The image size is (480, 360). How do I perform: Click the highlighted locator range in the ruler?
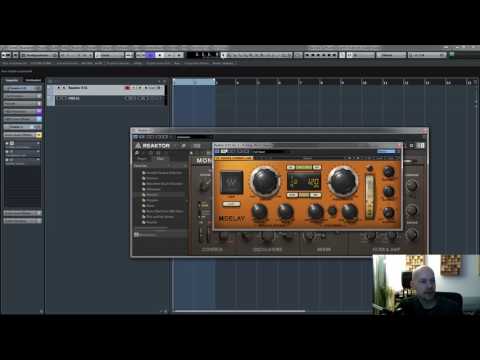194,82
